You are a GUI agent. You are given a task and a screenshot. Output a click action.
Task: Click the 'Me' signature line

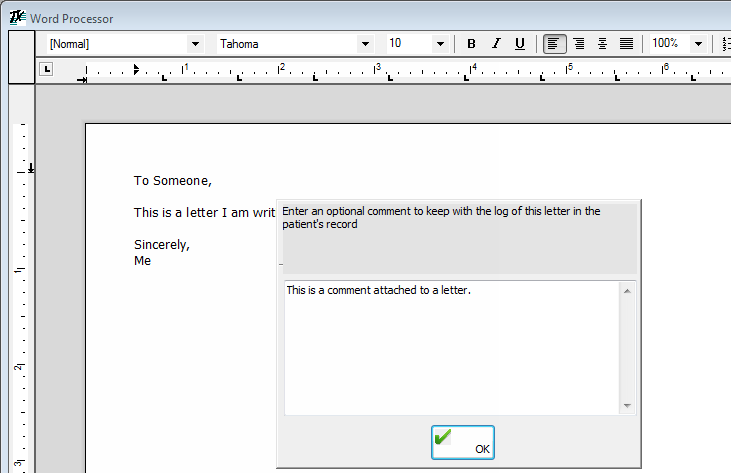tap(142, 261)
